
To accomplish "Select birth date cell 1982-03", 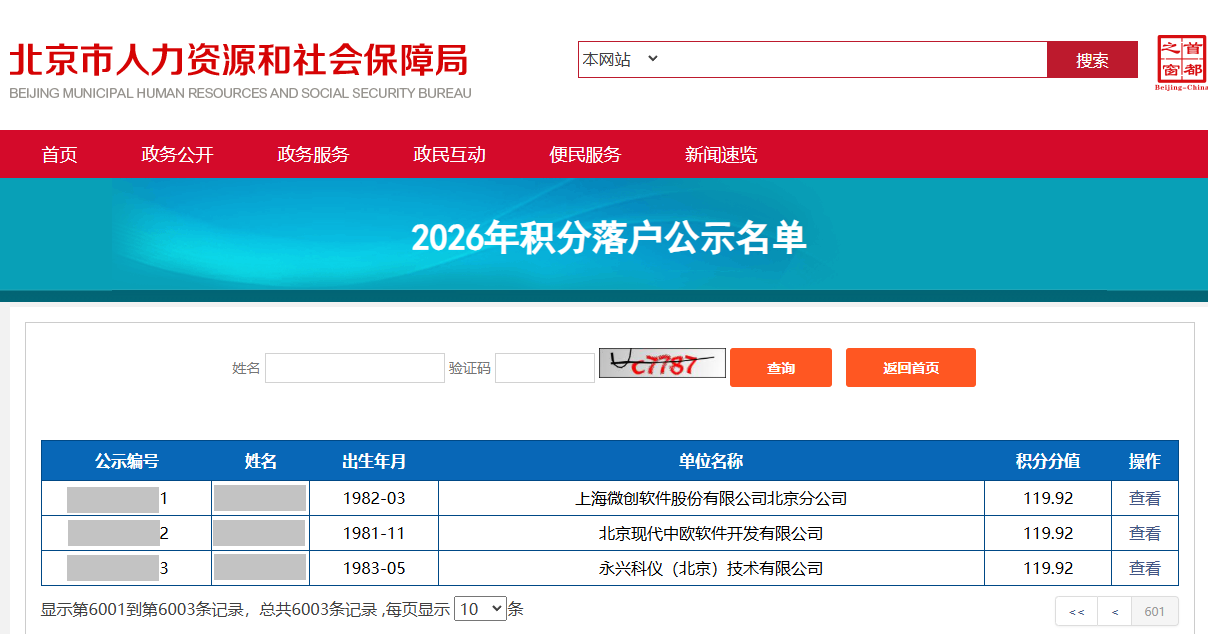I will 374,498.
